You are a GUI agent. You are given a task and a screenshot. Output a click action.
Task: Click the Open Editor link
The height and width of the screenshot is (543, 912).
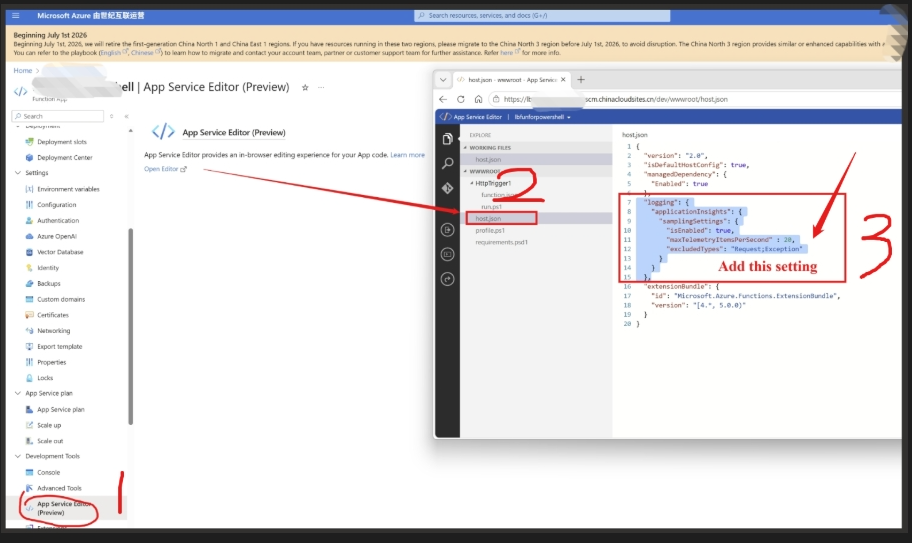point(165,169)
